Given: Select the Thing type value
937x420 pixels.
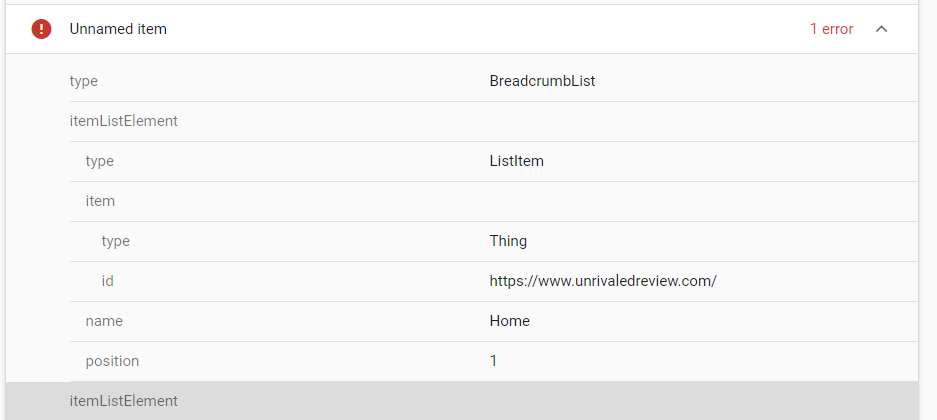Looking at the screenshot, I should point(508,241).
